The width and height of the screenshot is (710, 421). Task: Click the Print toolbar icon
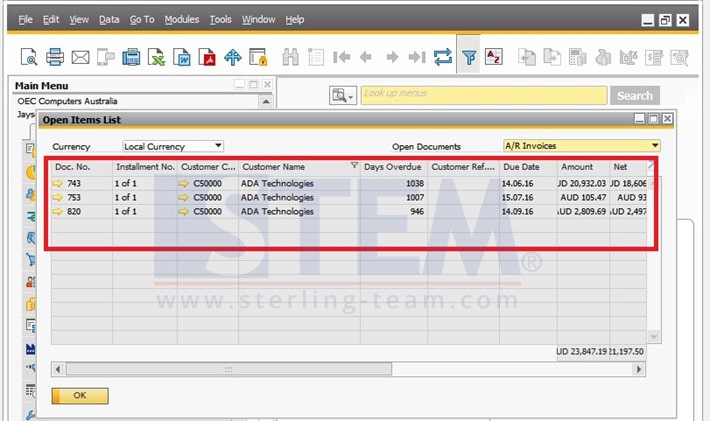[55, 57]
